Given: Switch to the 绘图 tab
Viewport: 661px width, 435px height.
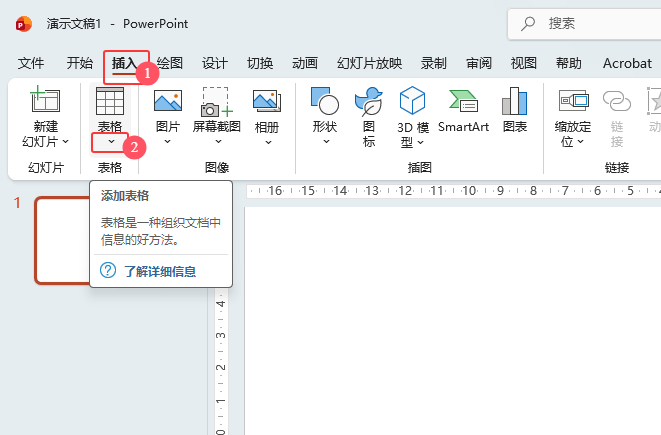Looking at the screenshot, I should coord(170,63).
